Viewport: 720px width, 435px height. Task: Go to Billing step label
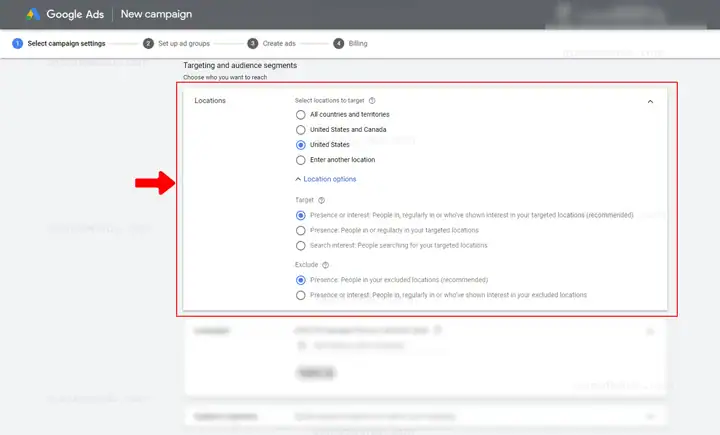pos(358,44)
